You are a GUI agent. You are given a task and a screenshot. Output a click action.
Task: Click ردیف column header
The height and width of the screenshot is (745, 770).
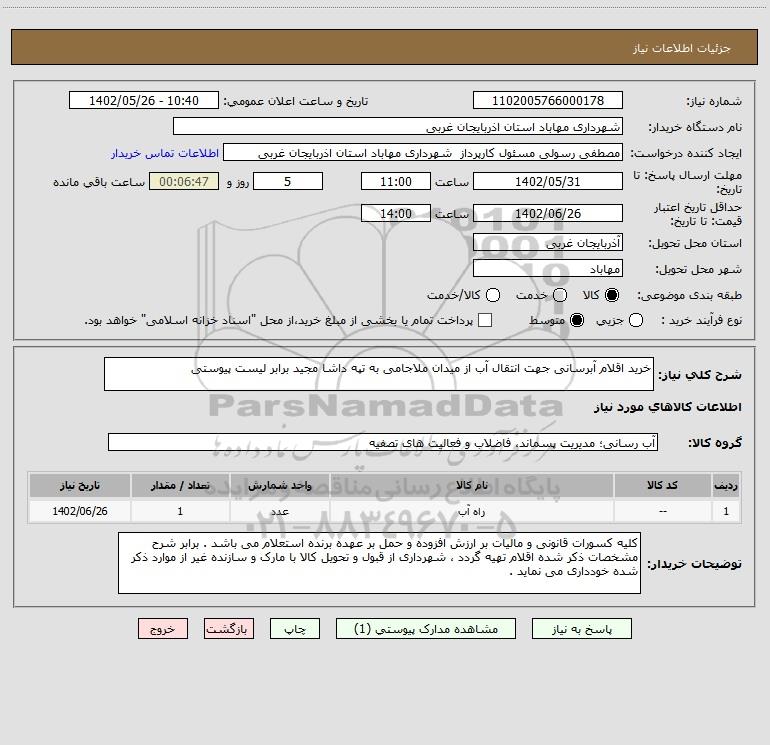click(x=726, y=485)
